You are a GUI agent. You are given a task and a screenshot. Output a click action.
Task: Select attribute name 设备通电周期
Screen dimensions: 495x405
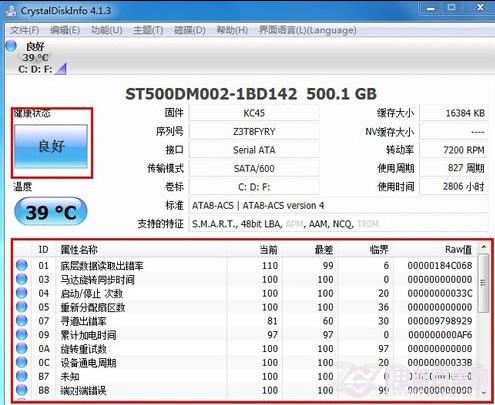pyautogui.click(x=88, y=362)
